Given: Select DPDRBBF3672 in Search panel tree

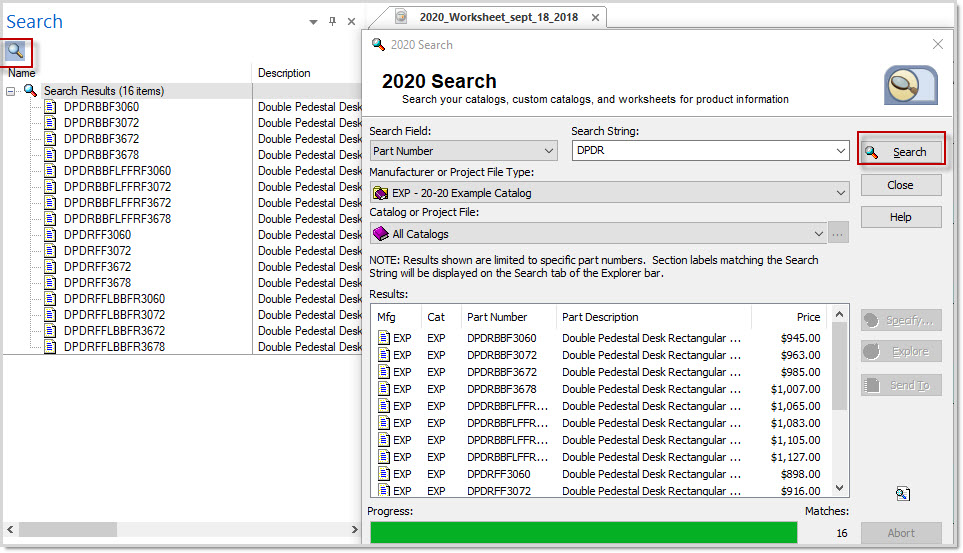Looking at the screenshot, I should coord(101,139).
